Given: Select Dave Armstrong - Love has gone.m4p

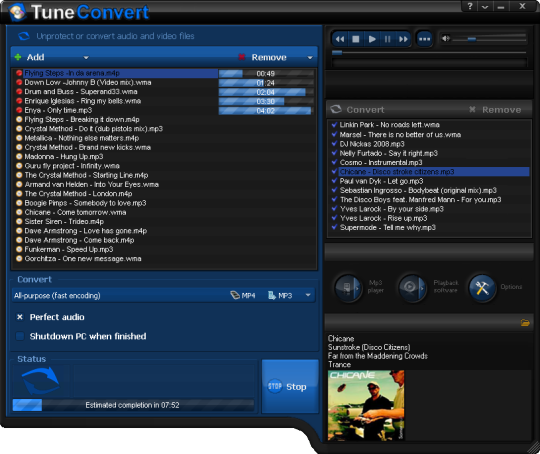Looking at the screenshot, I should click(x=85, y=231).
